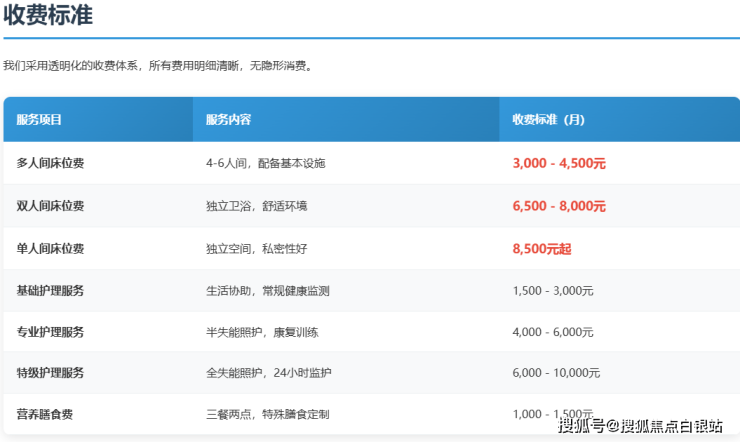The width and height of the screenshot is (740, 442).
Task: Select the 服务项目 column header
Action: tap(40, 120)
